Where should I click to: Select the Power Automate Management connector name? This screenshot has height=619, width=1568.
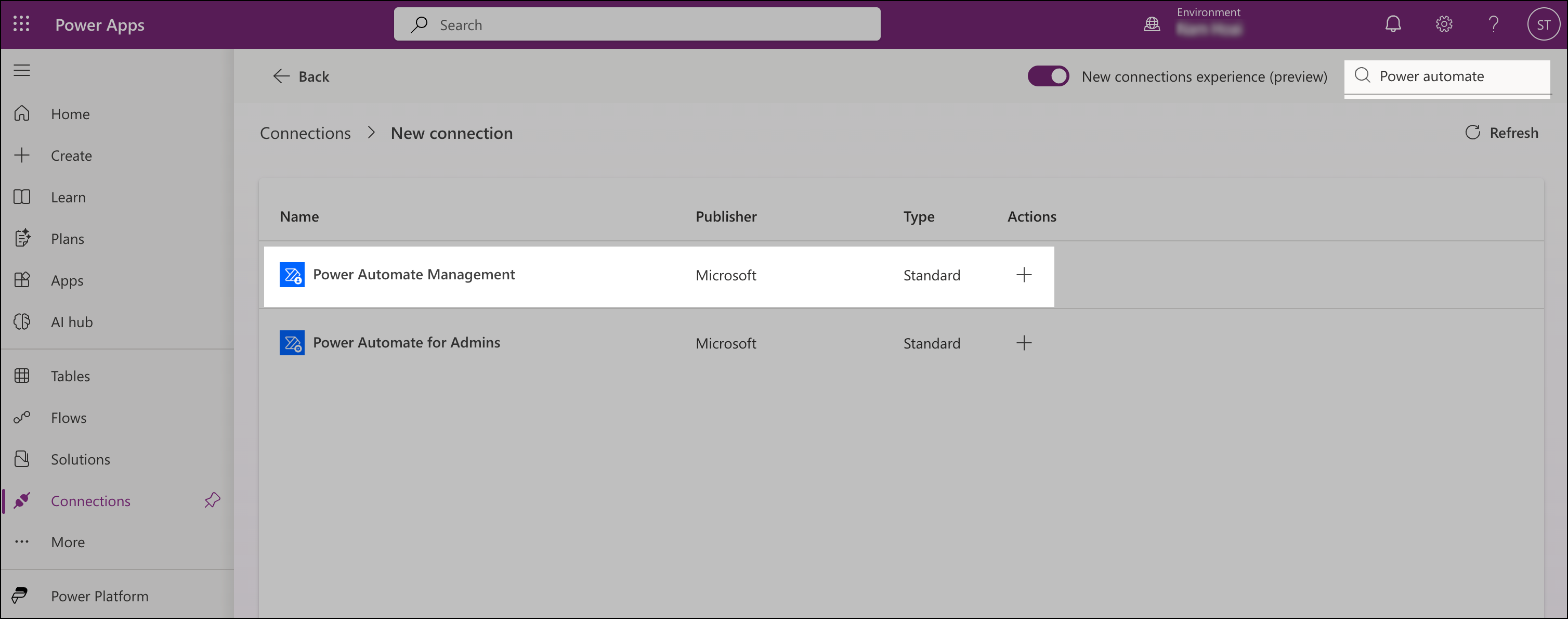click(414, 275)
